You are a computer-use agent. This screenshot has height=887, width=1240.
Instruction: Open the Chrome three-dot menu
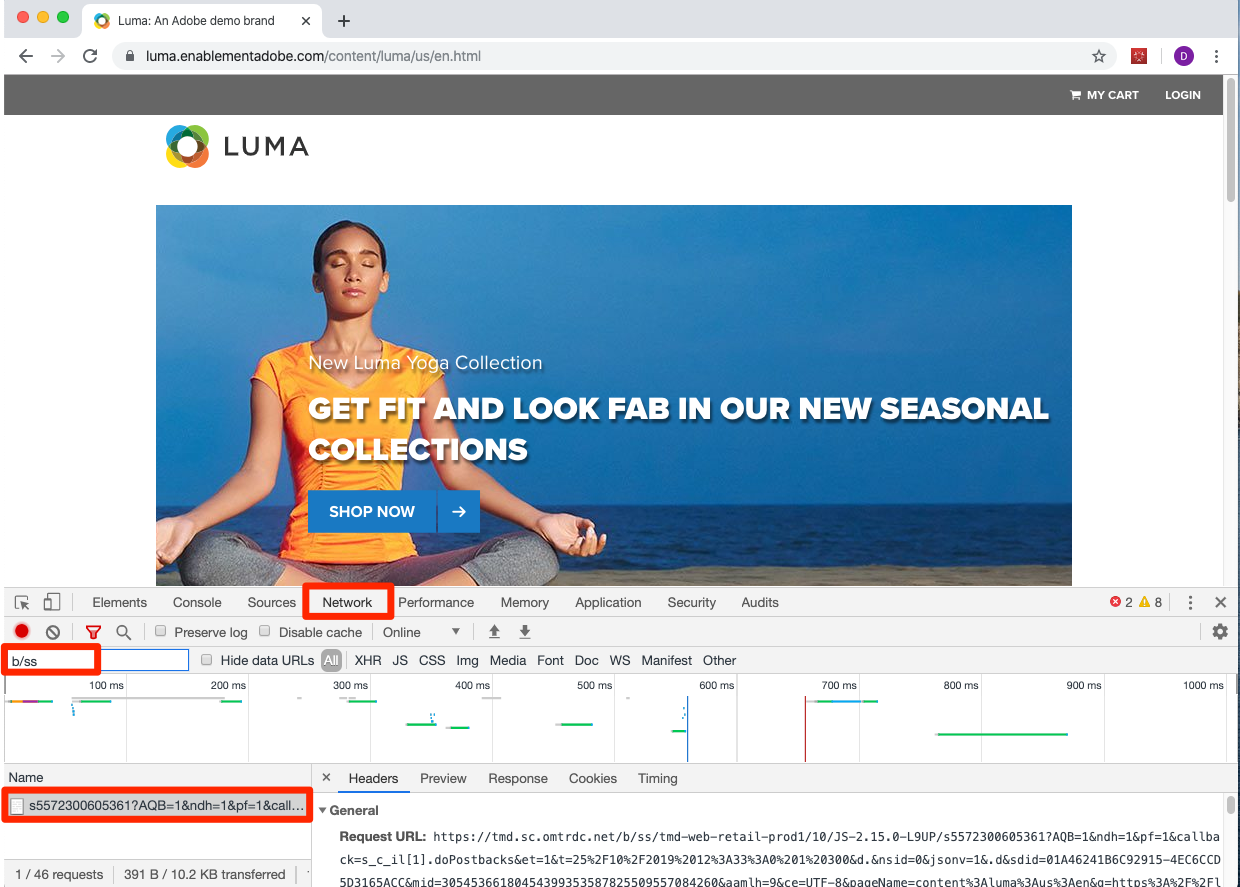(1217, 56)
